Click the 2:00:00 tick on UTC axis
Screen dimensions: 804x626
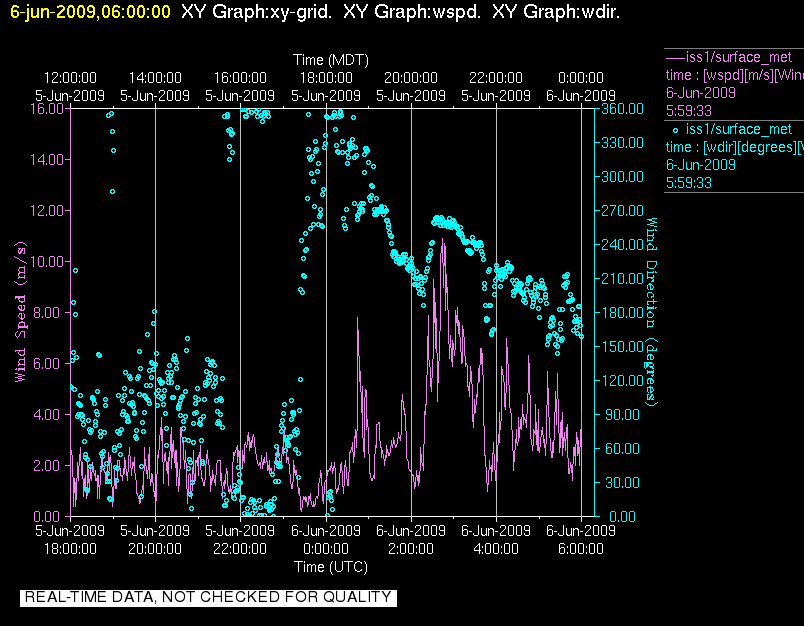click(411, 547)
